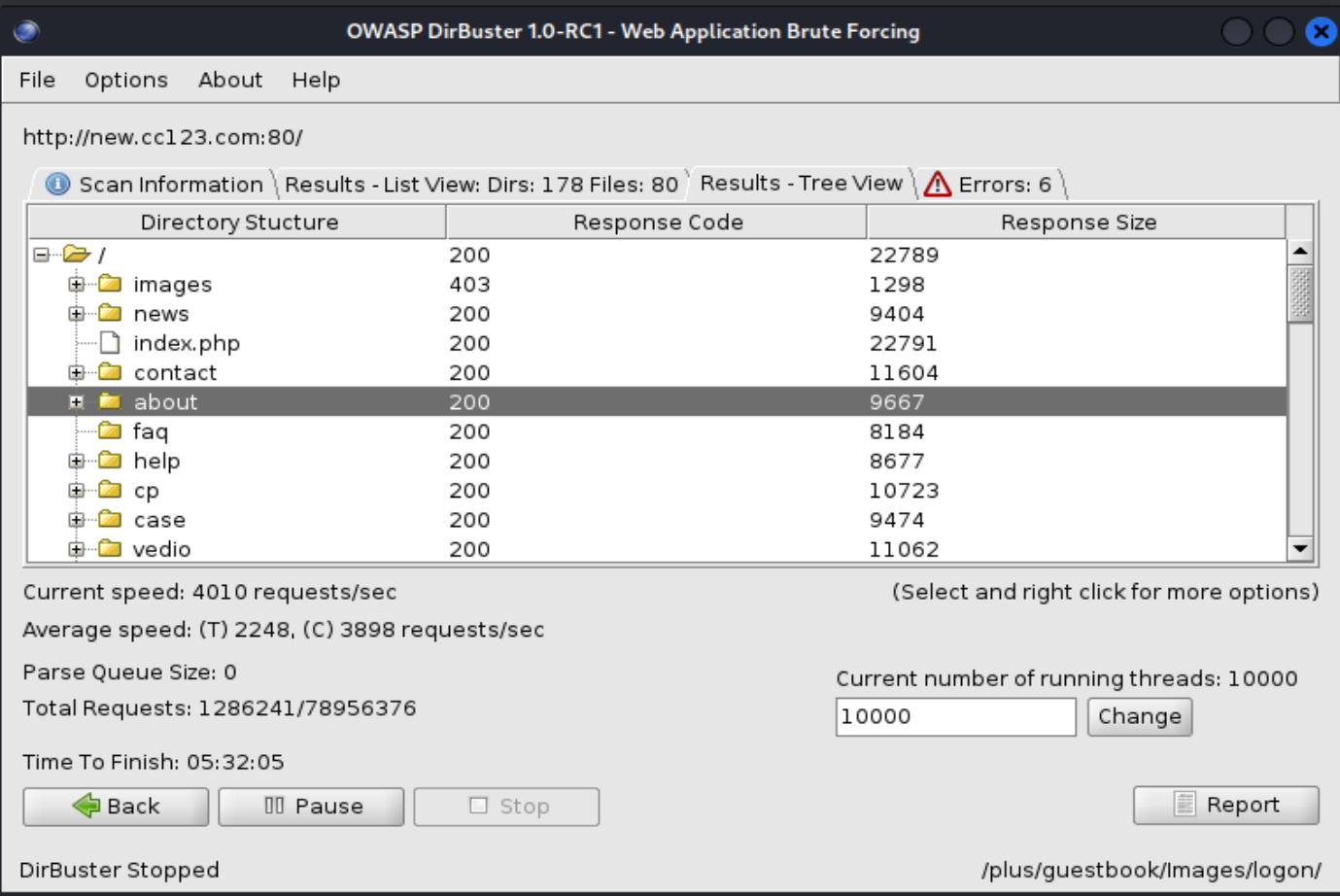Click the case folder icon

pyautogui.click(x=110, y=519)
